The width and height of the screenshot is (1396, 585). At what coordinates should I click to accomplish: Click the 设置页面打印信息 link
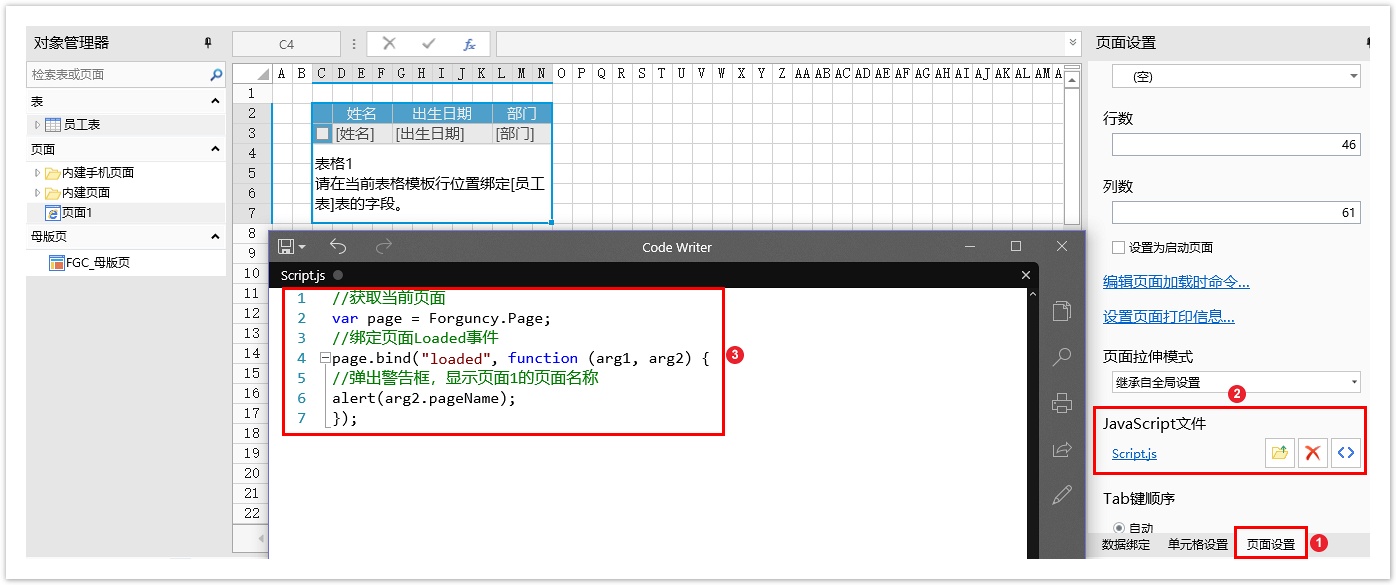[1168, 317]
